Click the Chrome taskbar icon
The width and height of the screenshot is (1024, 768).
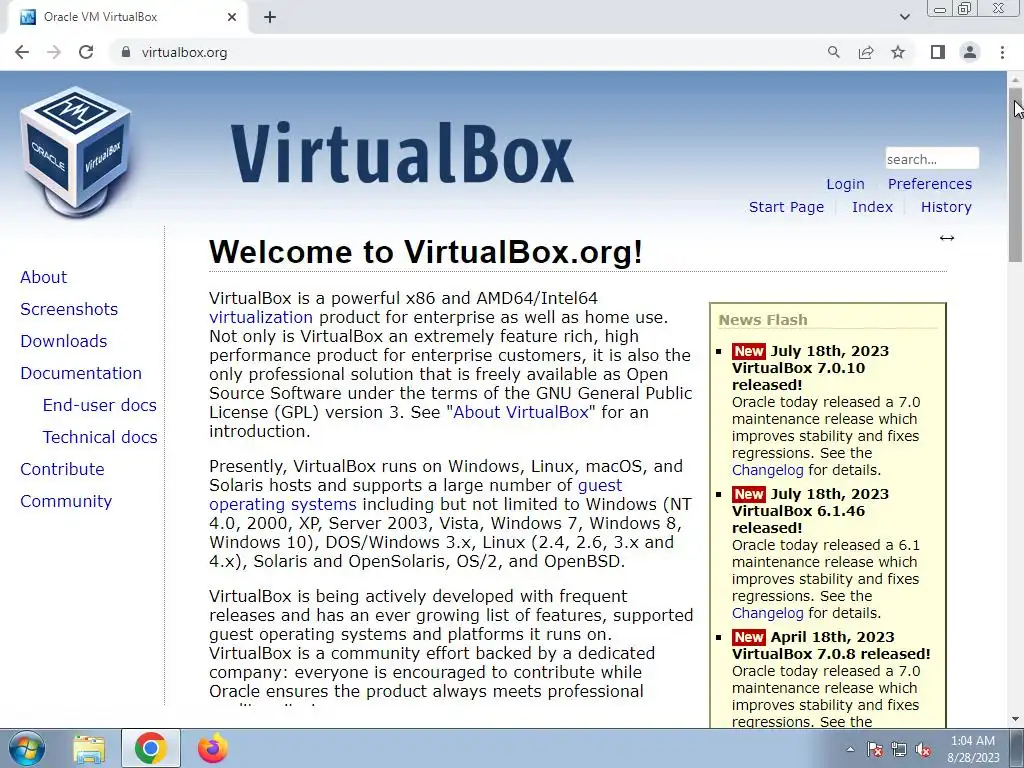pos(151,748)
